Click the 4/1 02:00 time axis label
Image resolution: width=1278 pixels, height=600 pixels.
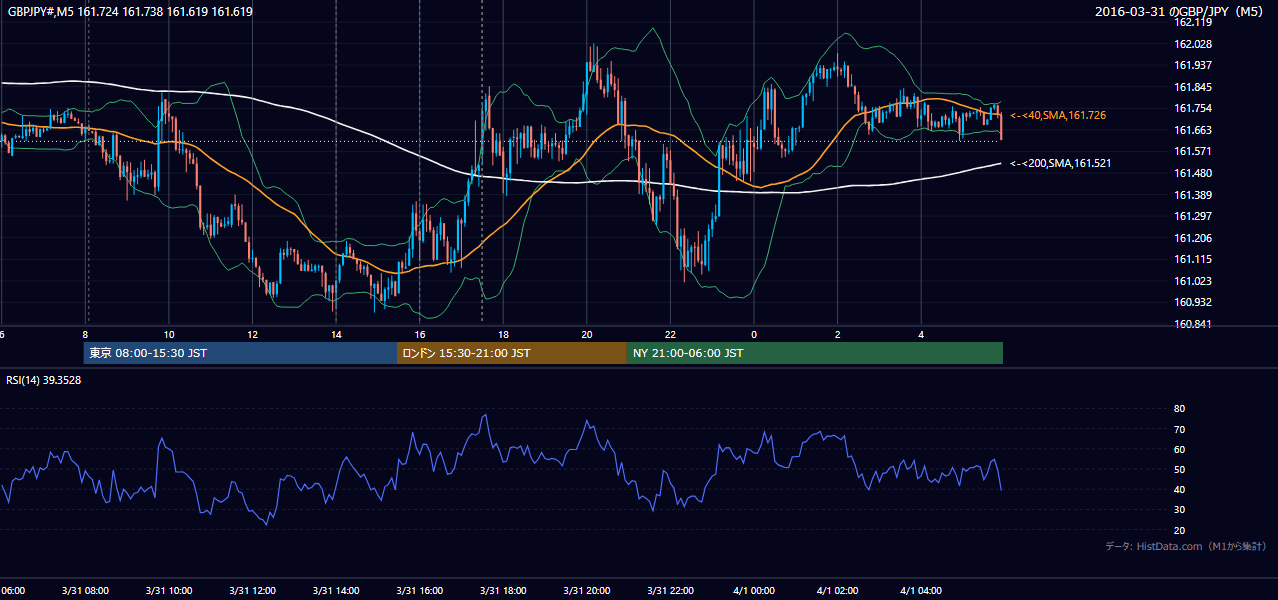[837, 591]
